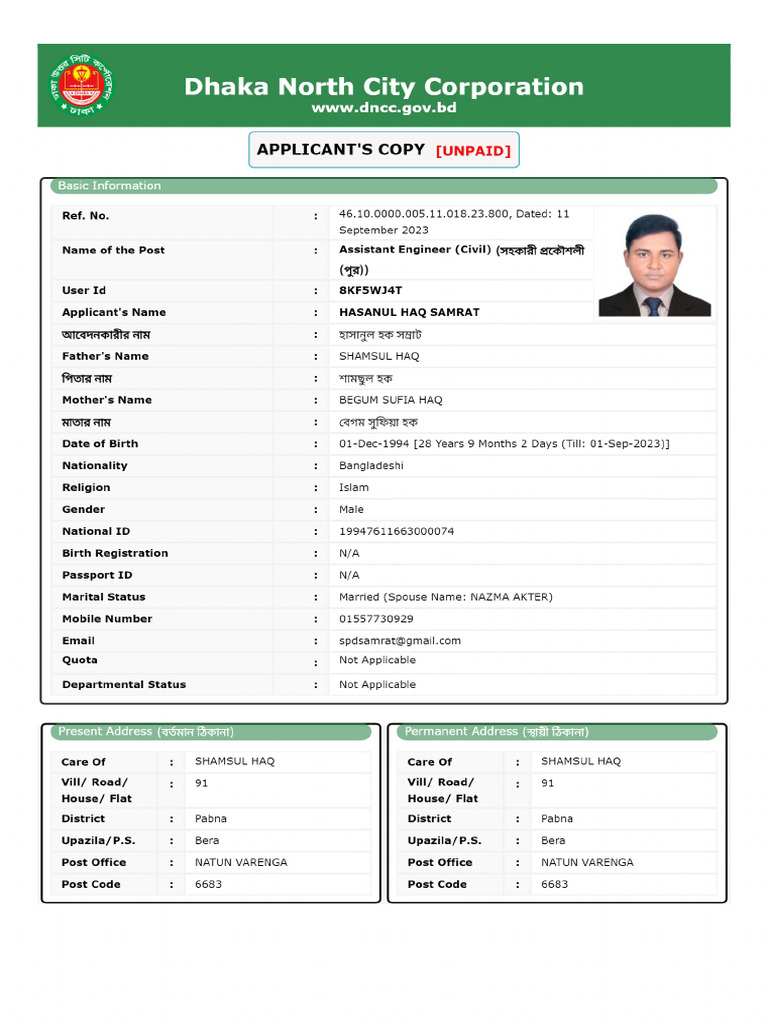Click the Mobile Number field label
This screenshot has width=768, height=1024.
tap(107, 619)
